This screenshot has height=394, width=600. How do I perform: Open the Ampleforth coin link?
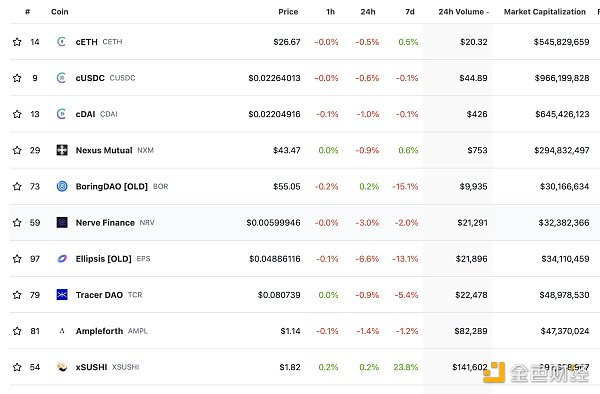[x=99, y=331]
